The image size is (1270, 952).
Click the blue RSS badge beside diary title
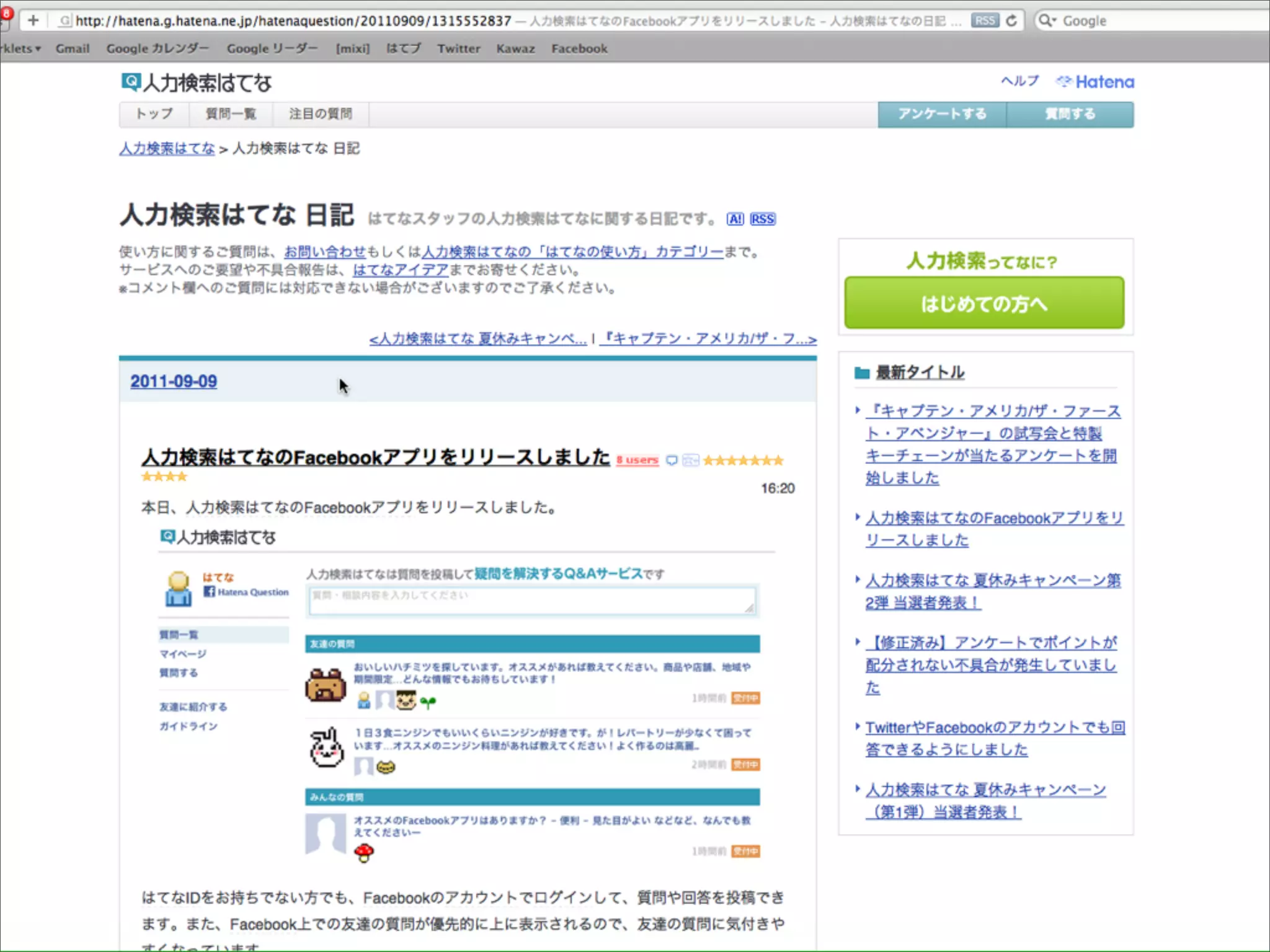pos(762,219)
